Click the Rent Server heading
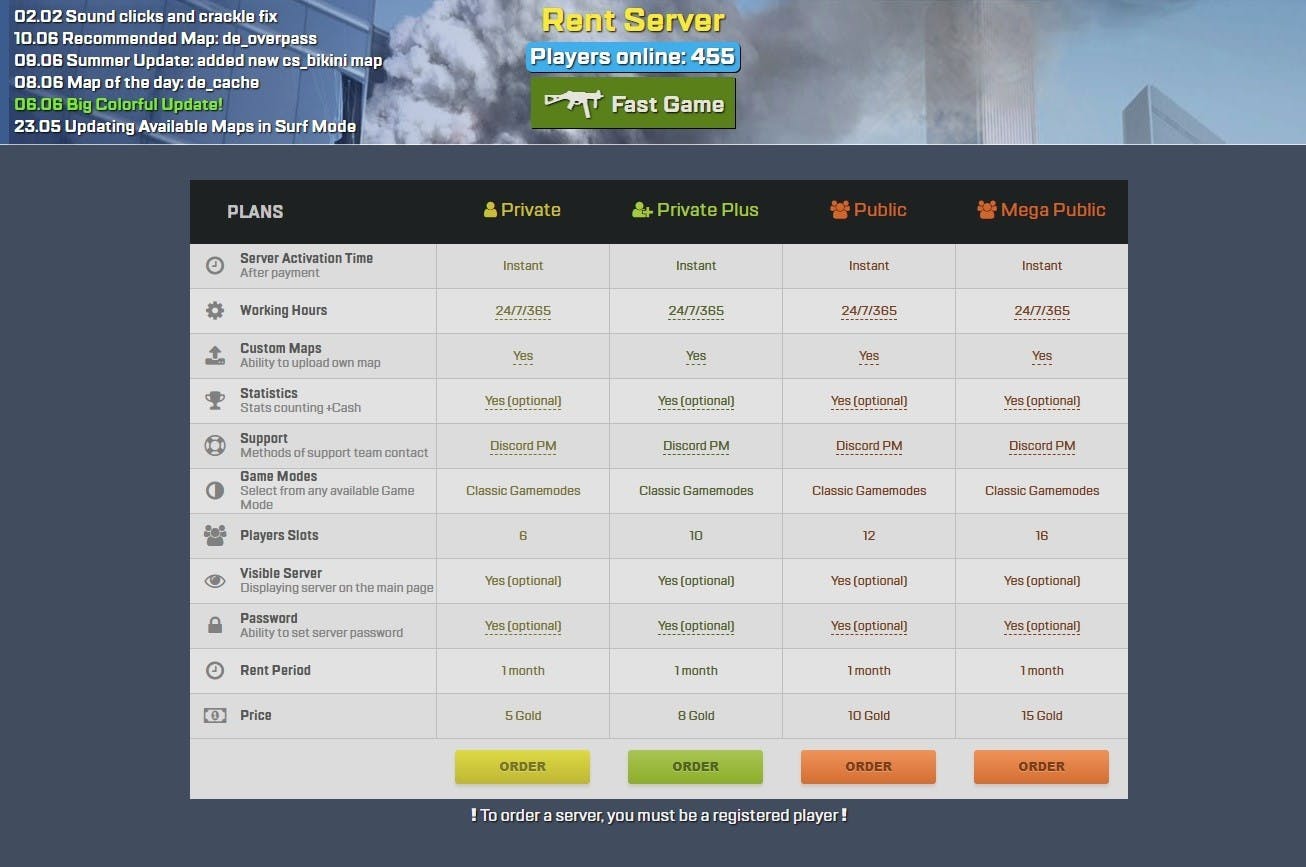This screenshot has width=1306, height=867. tap(634, 20)
